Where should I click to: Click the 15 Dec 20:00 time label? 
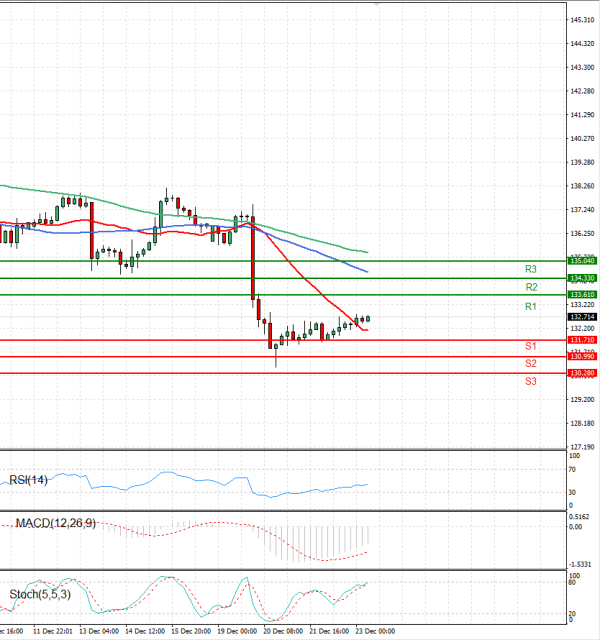191,631
